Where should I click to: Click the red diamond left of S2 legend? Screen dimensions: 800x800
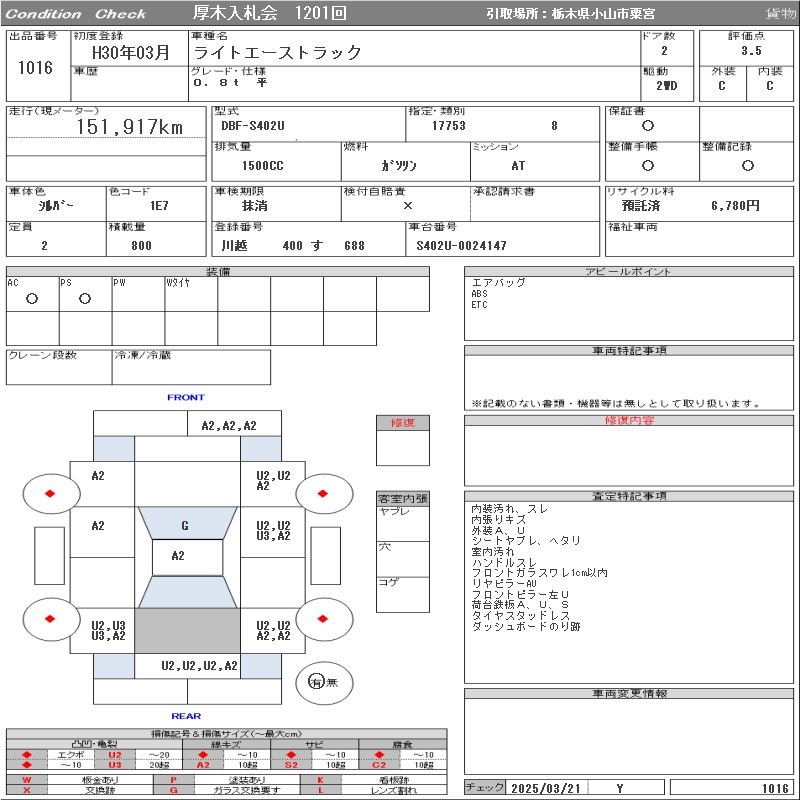(291, 755)
